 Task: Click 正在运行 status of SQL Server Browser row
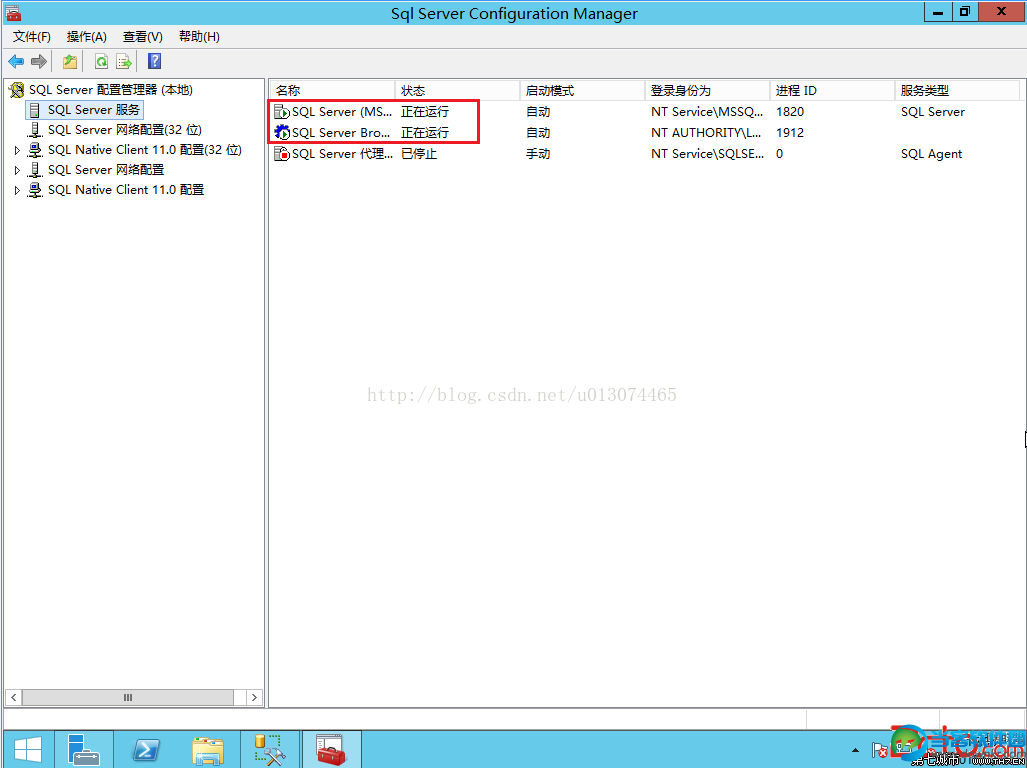pyautogui.click(x=425, y=133)
